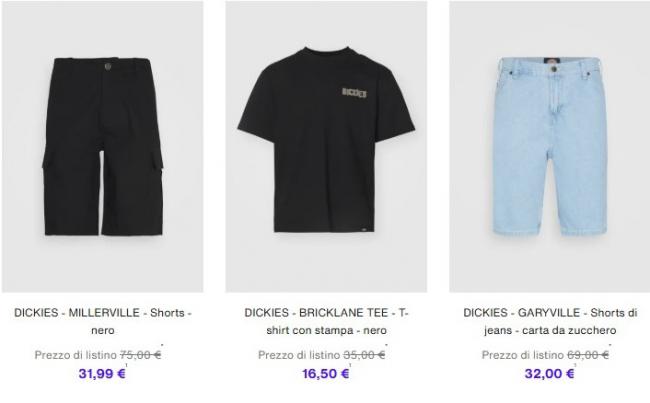The width and height of the screenshot is (650, 403).
Task: Click the footnote marker beside 16,50 €
Action: point(350,365)
